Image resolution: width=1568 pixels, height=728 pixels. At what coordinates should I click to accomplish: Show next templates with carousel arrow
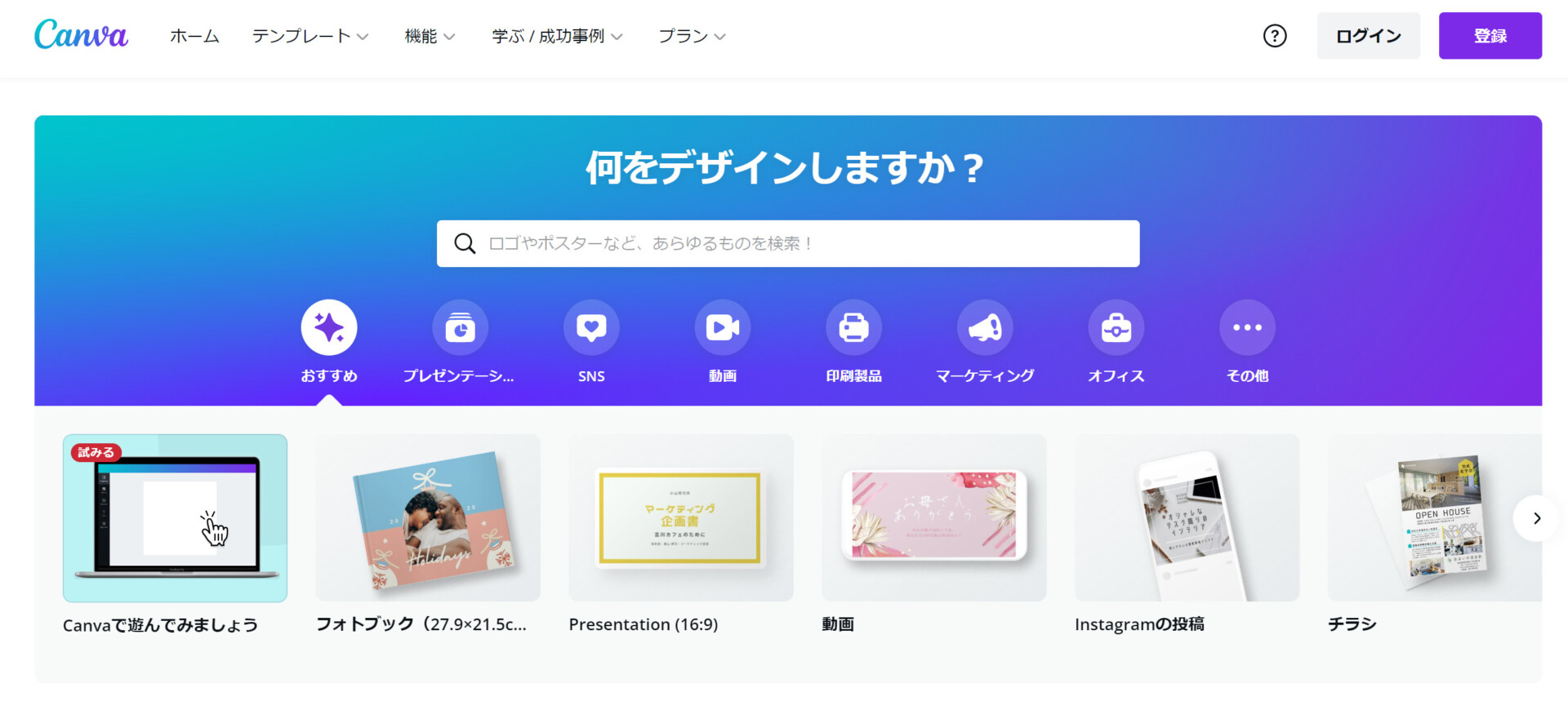click(1537, 518)
